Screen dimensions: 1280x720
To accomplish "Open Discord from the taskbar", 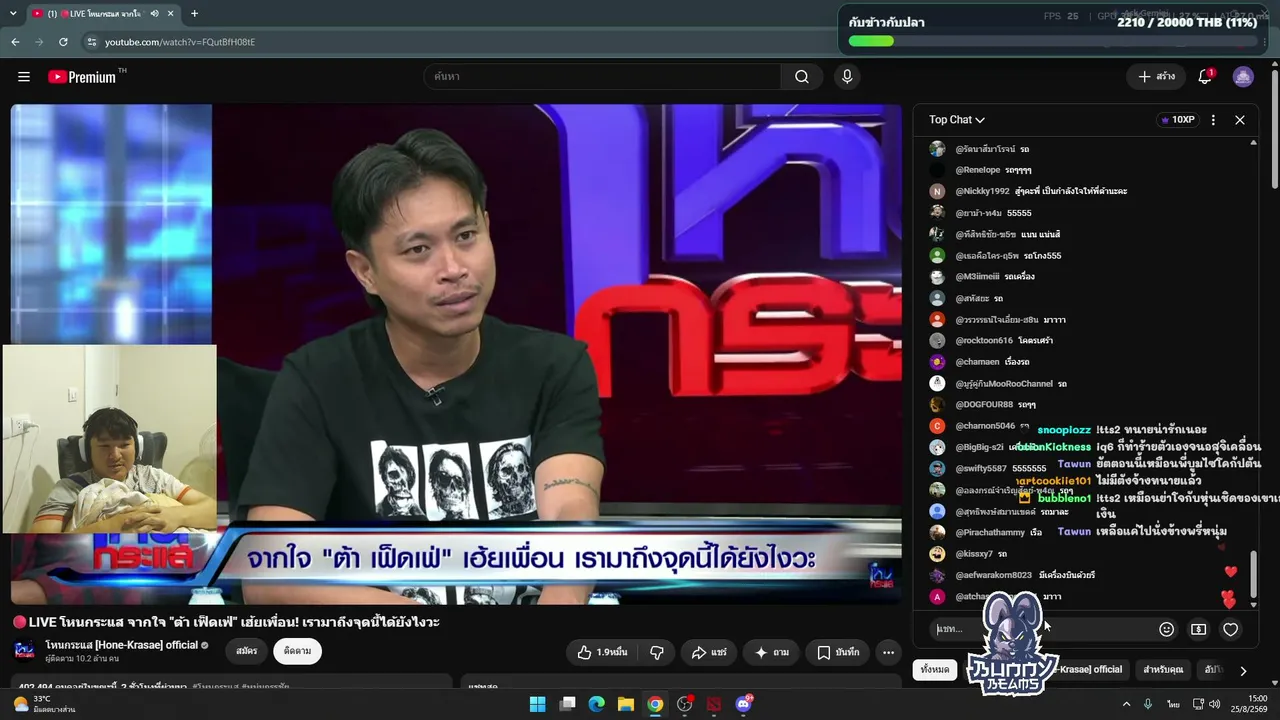I will point(743,704).
